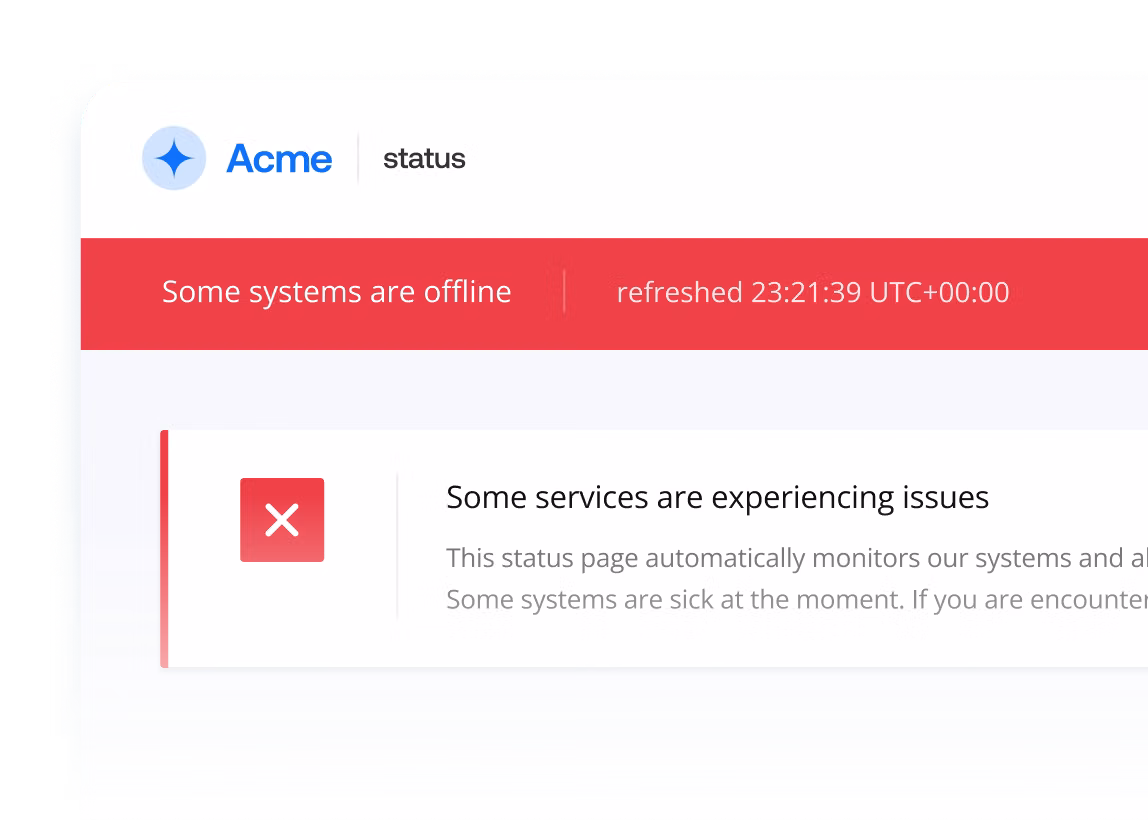
Task: Click the divider beside the red X icon
Action: (x=397, y=546)
